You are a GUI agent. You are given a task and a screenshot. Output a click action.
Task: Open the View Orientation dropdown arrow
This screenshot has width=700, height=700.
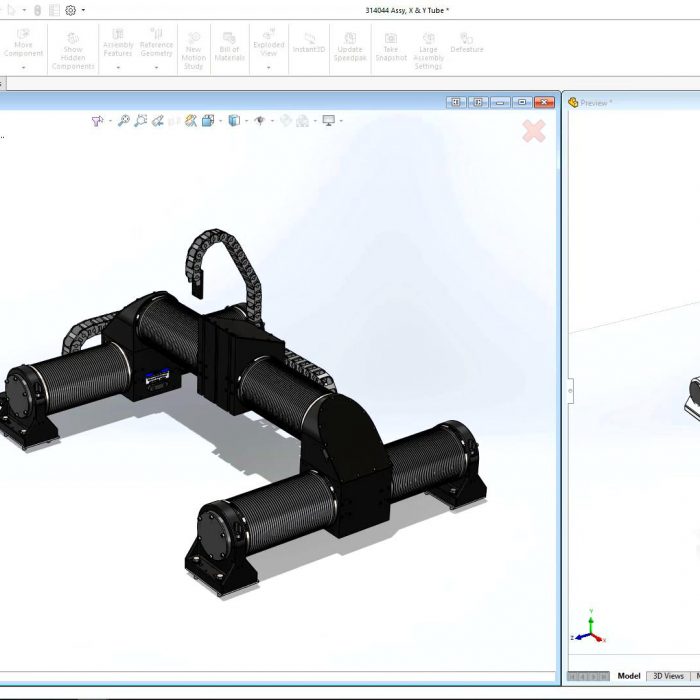pos(221,121)
